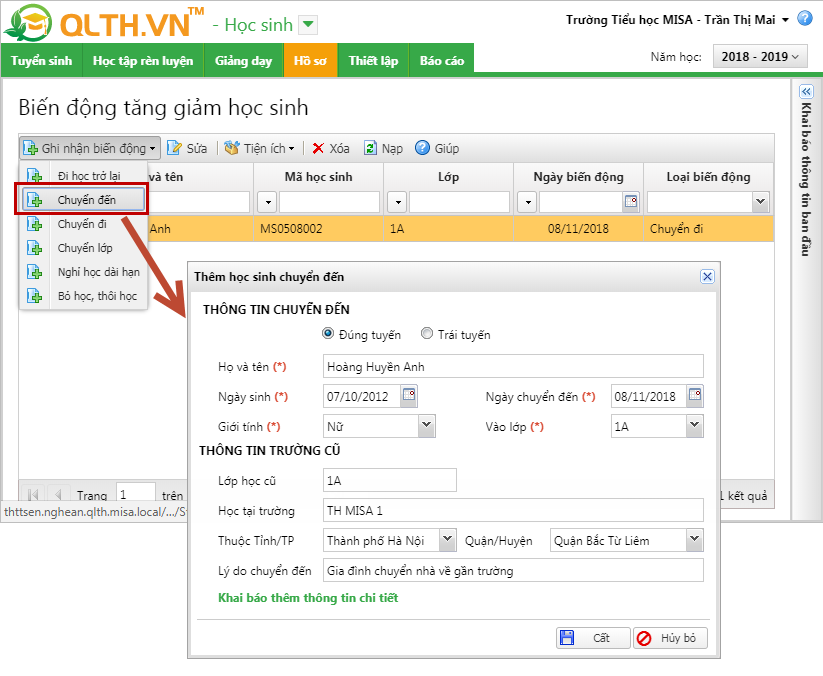This screenshot has width=823, height=676.
Task: Choose Chuyển đến from the menu
Action: pos(83,200)
